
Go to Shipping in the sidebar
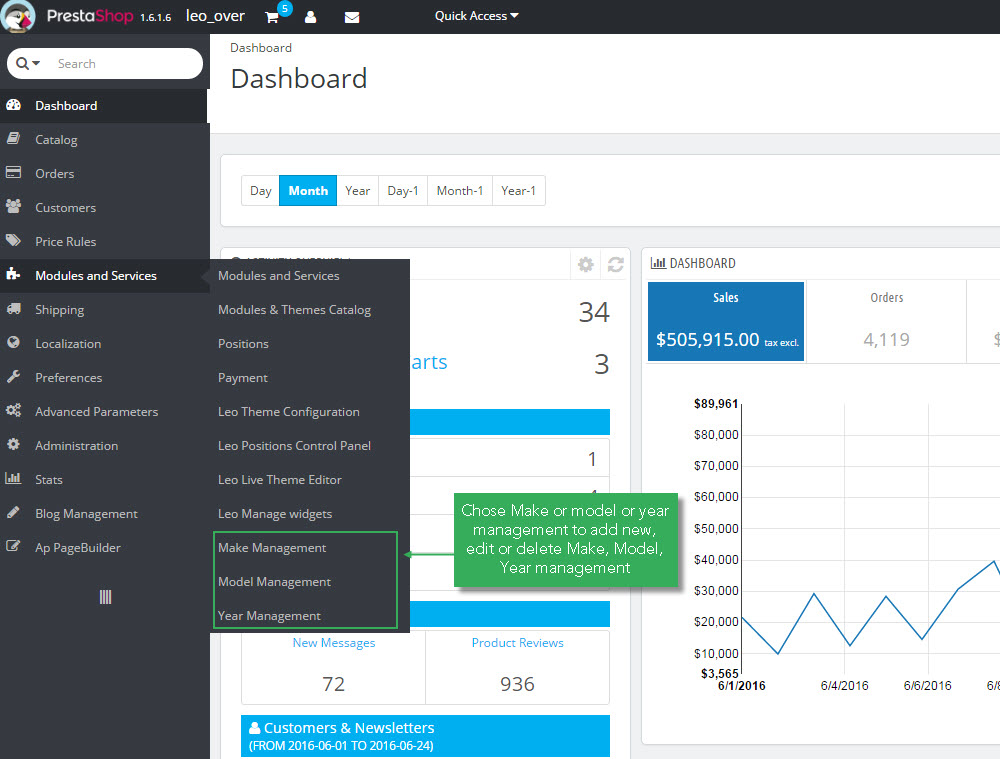pos(59,310)
